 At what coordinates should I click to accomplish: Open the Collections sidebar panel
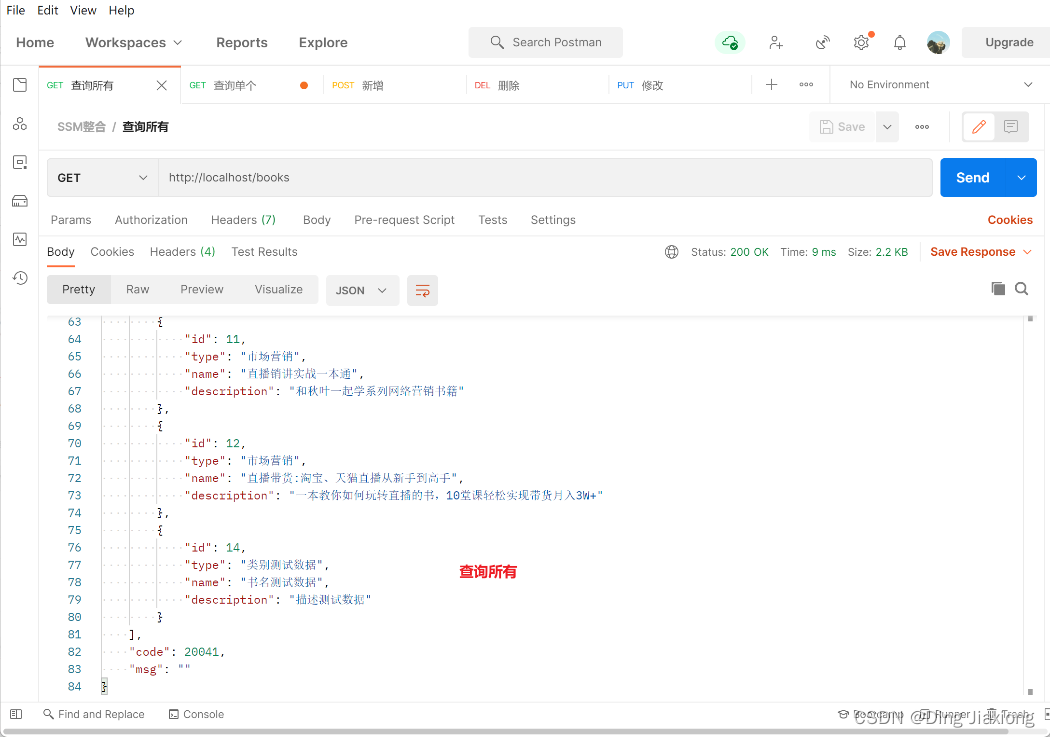pyautogui.click(x=19, y=85)
